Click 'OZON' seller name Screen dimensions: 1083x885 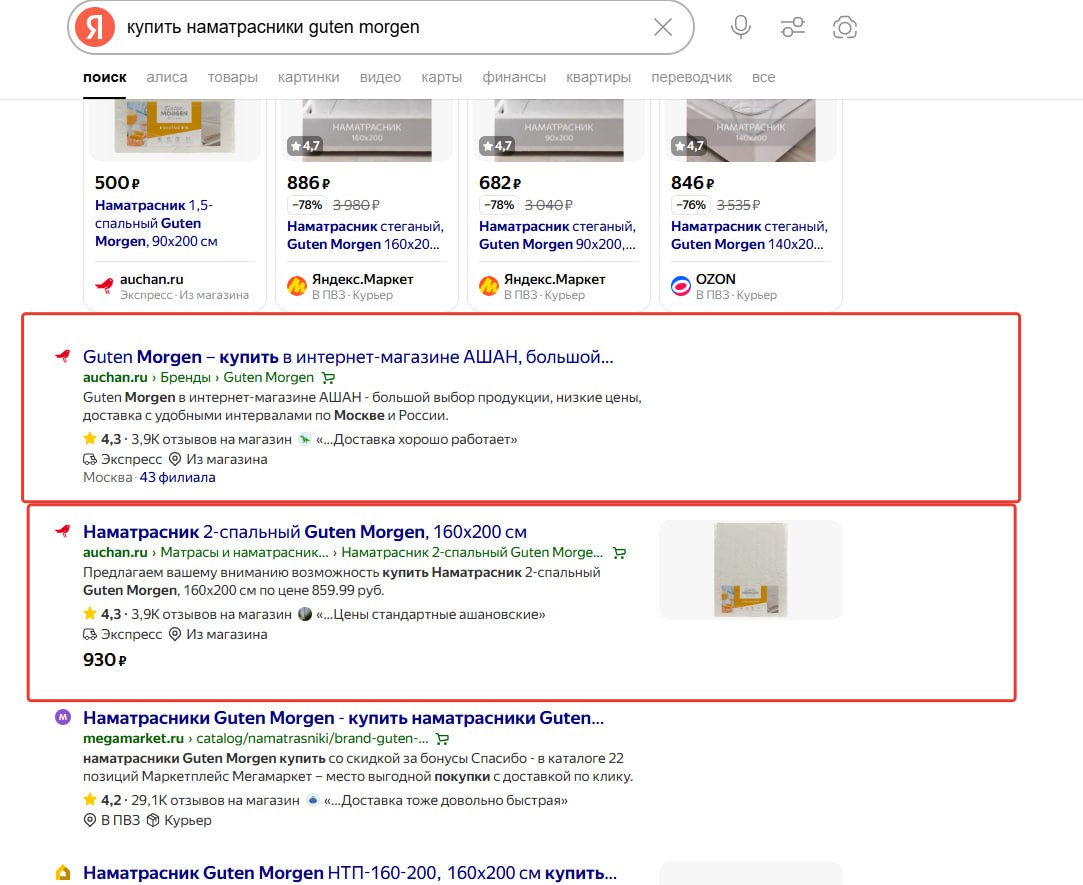click(x=716, y=279)
